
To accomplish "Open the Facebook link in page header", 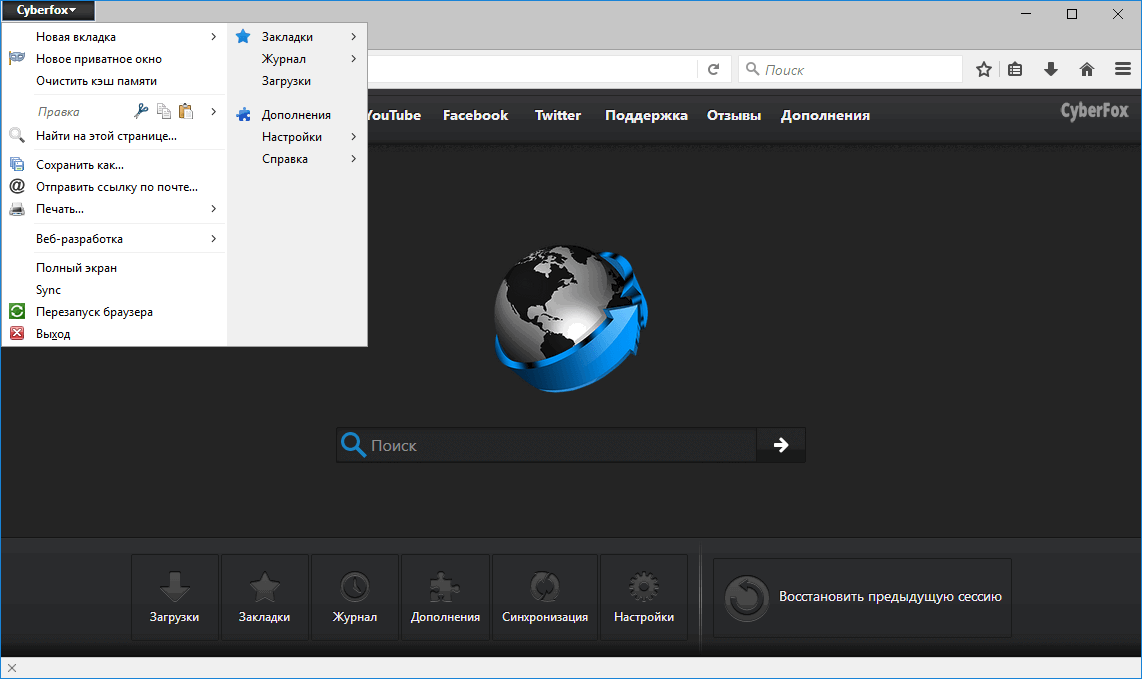I will coord(475,115).
